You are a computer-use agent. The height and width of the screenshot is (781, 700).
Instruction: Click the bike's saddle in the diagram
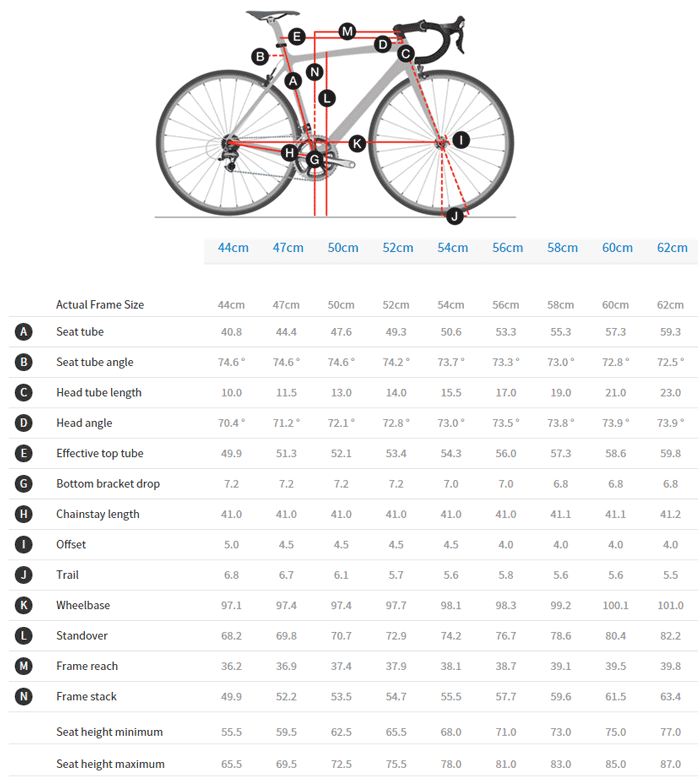pos(271,15)
